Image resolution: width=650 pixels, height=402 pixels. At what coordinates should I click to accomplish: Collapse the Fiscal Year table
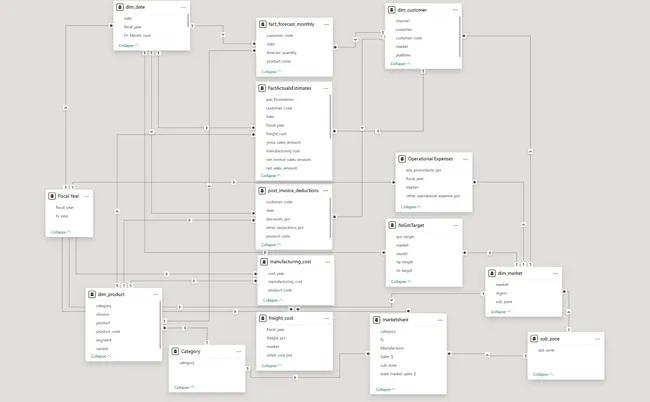point(61,231)
